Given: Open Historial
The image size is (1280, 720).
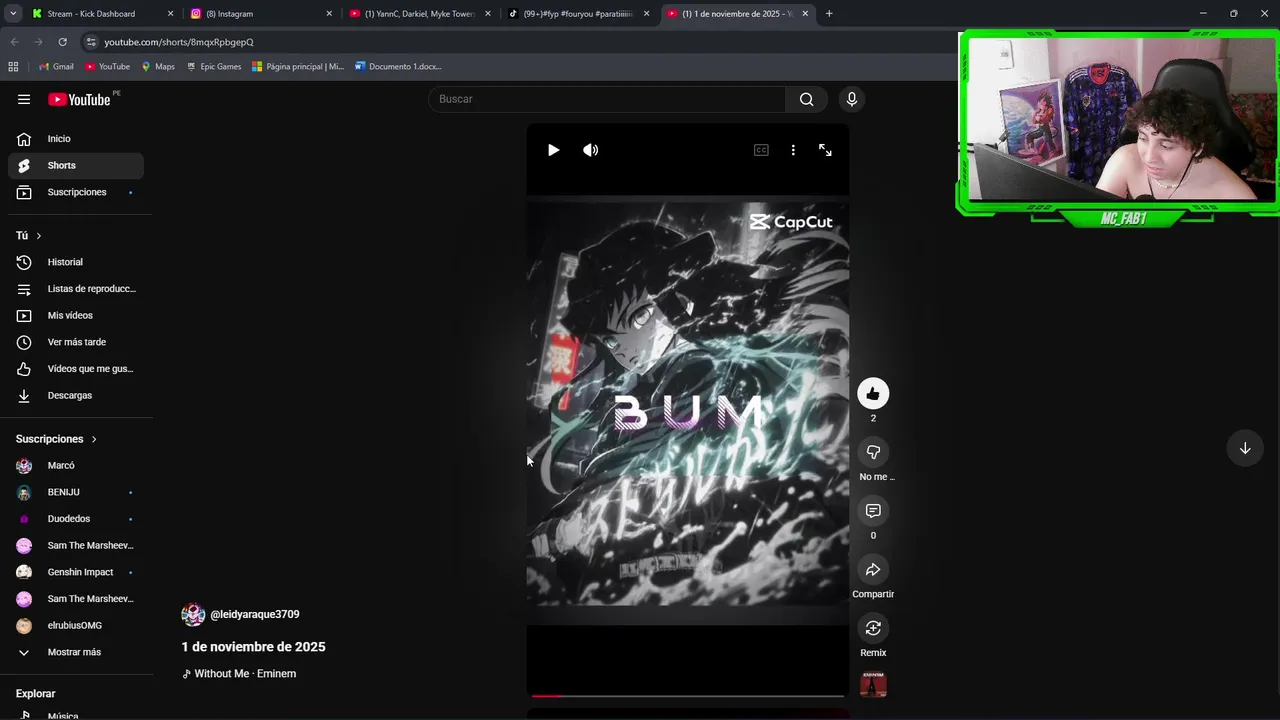Looking at the screenshot, I should click(x=76, y=262).
